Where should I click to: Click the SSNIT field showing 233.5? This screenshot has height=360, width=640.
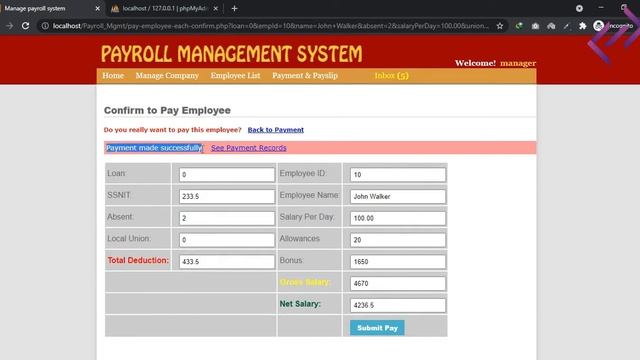click(x=227, y=196)
